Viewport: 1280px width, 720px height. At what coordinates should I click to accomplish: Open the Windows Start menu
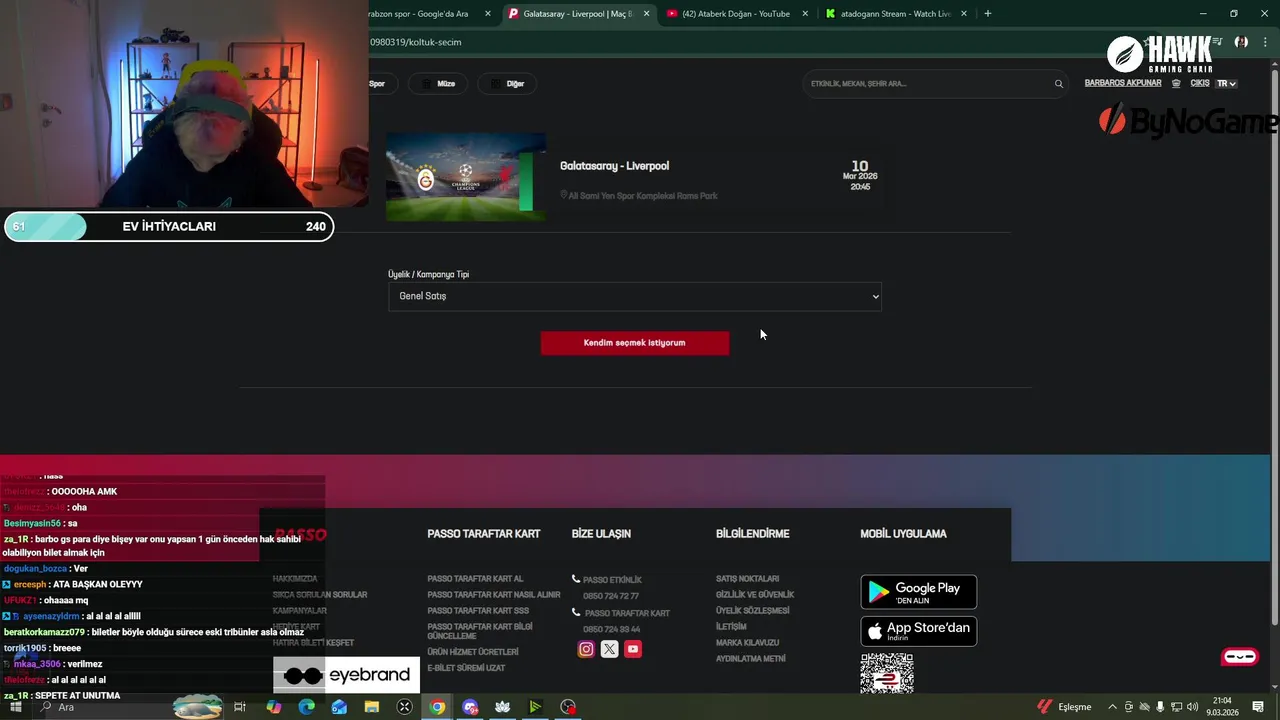click(x=16, y=707)
